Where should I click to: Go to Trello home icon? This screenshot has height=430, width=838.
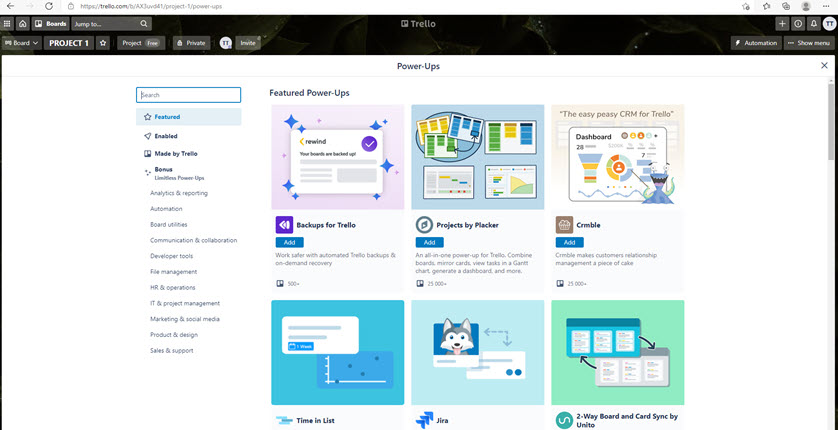tap(23, 24)
